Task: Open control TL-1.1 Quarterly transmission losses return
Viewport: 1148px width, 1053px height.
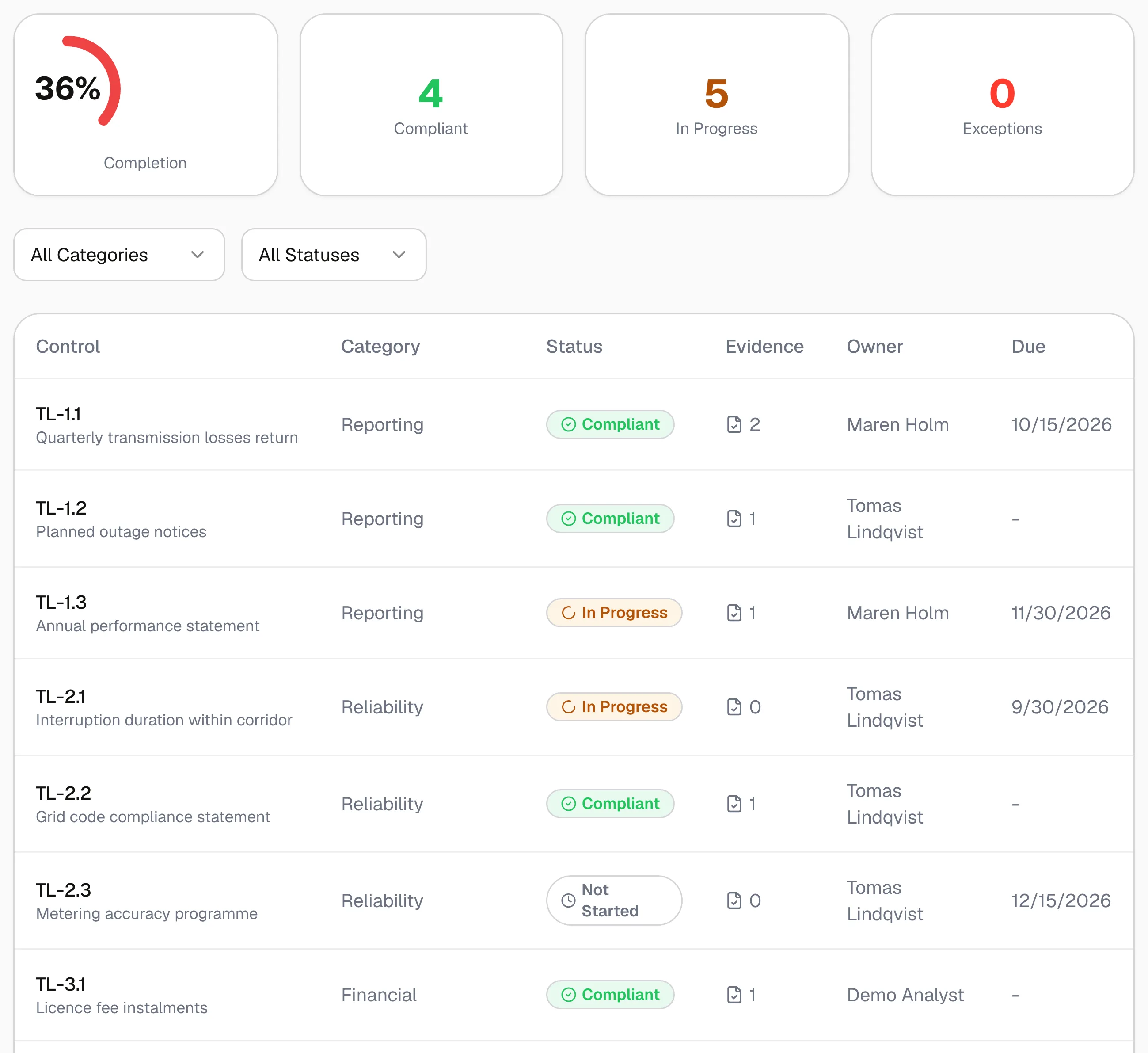Action: (167, 424)
